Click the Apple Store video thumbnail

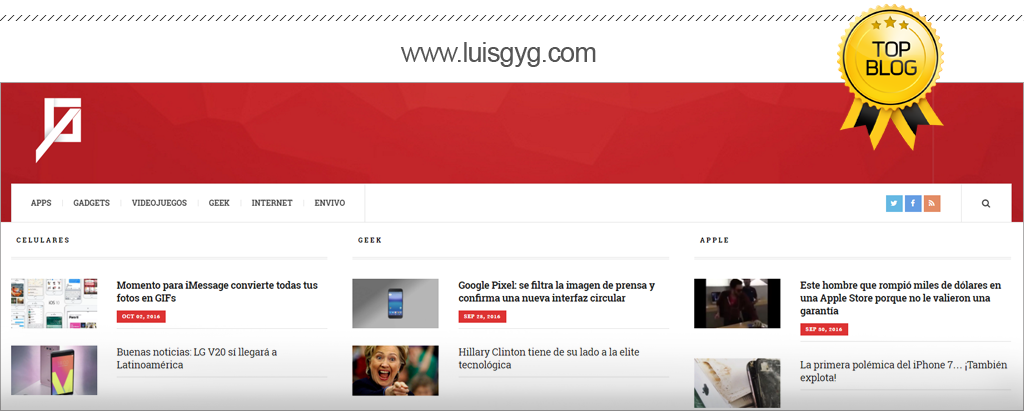(737, 303)
